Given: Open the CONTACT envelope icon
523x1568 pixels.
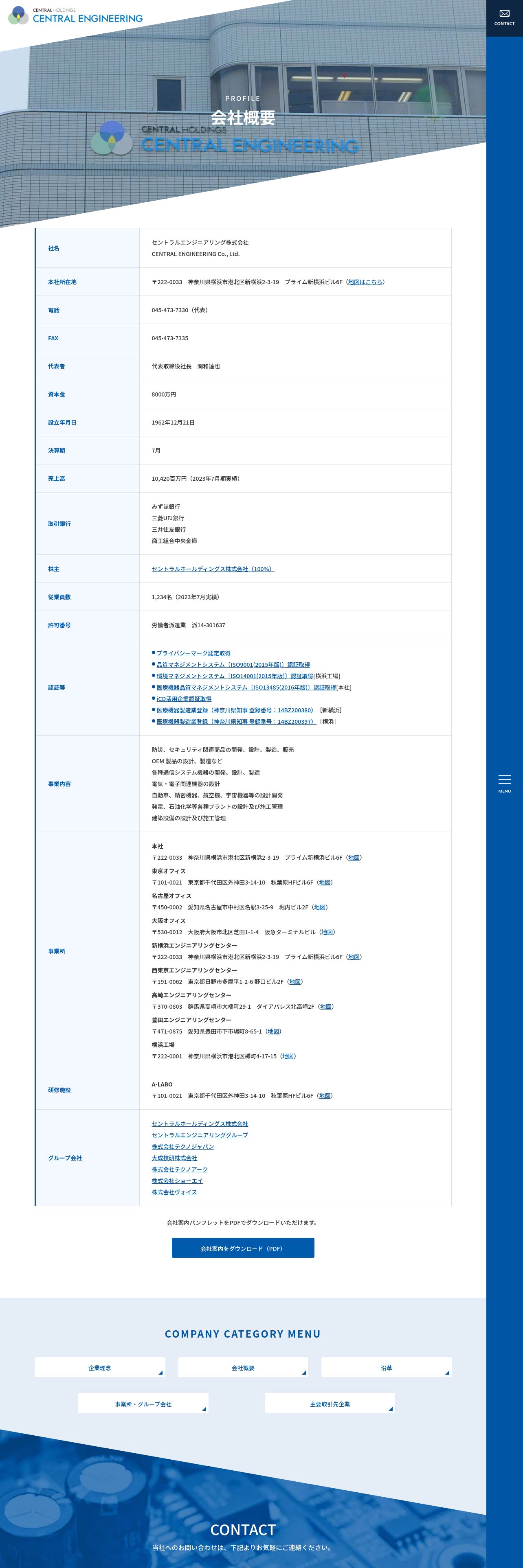Looking at the screenshot, I should point(504,18).
